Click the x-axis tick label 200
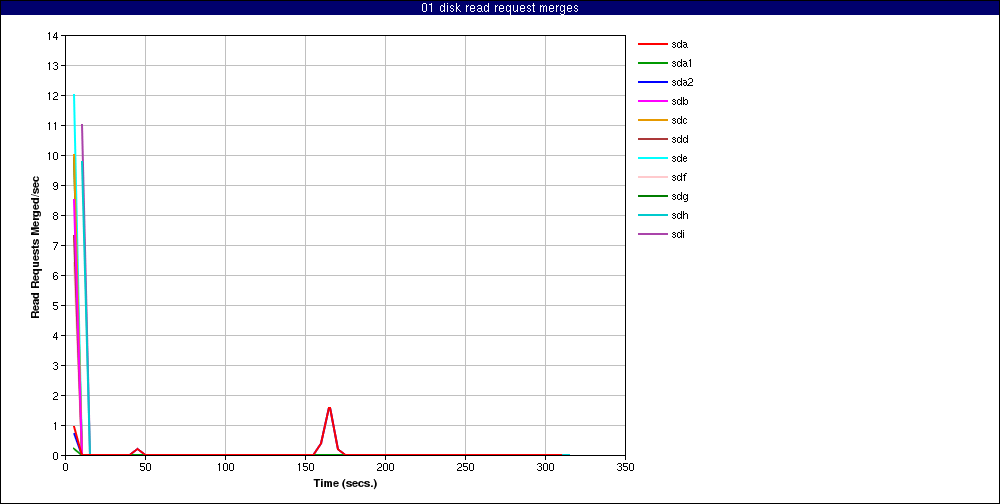1000x504 pixels. pyautogui.click(x=385, y=466)
